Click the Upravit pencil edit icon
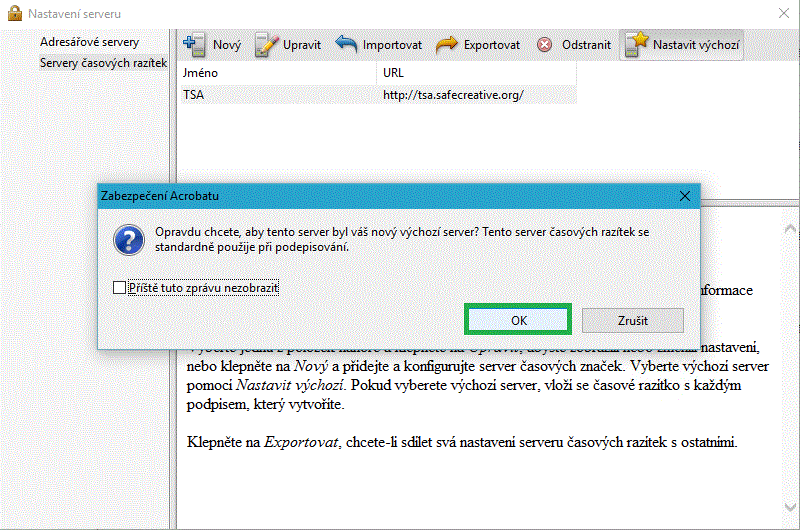Screen dimensions: 800x530 (x=266, y=45)
